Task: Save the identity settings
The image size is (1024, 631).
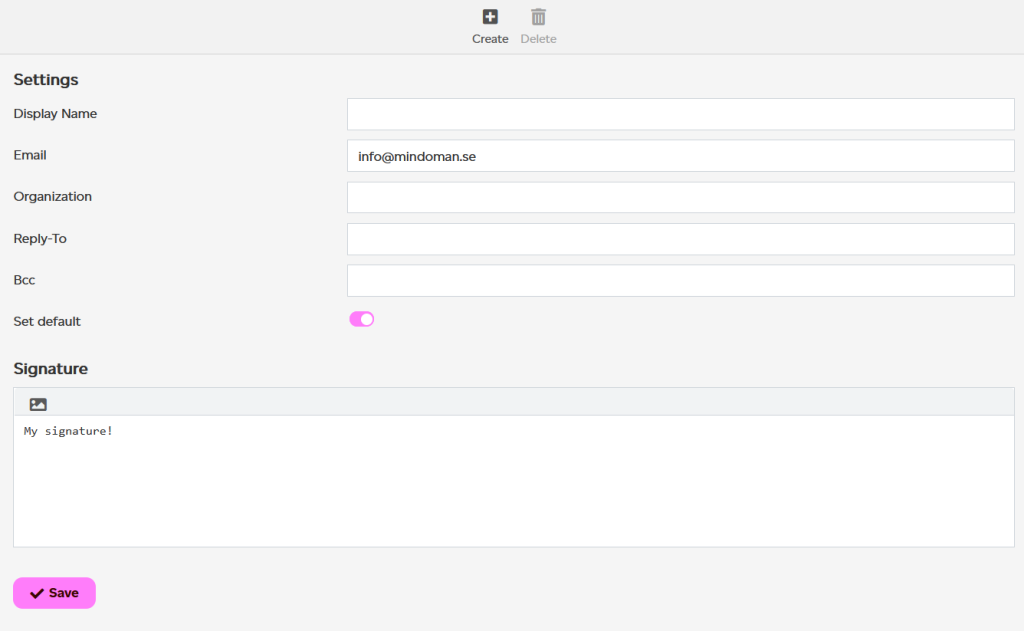Action: coord(54,593)
